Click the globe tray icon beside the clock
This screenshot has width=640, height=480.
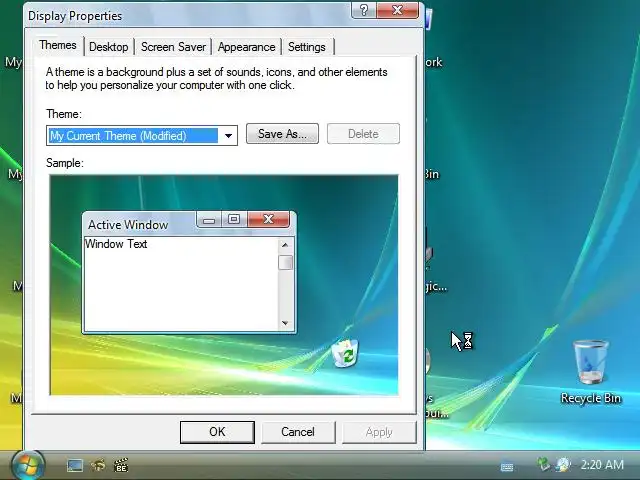pyautogui.click(x=563, y=464)
